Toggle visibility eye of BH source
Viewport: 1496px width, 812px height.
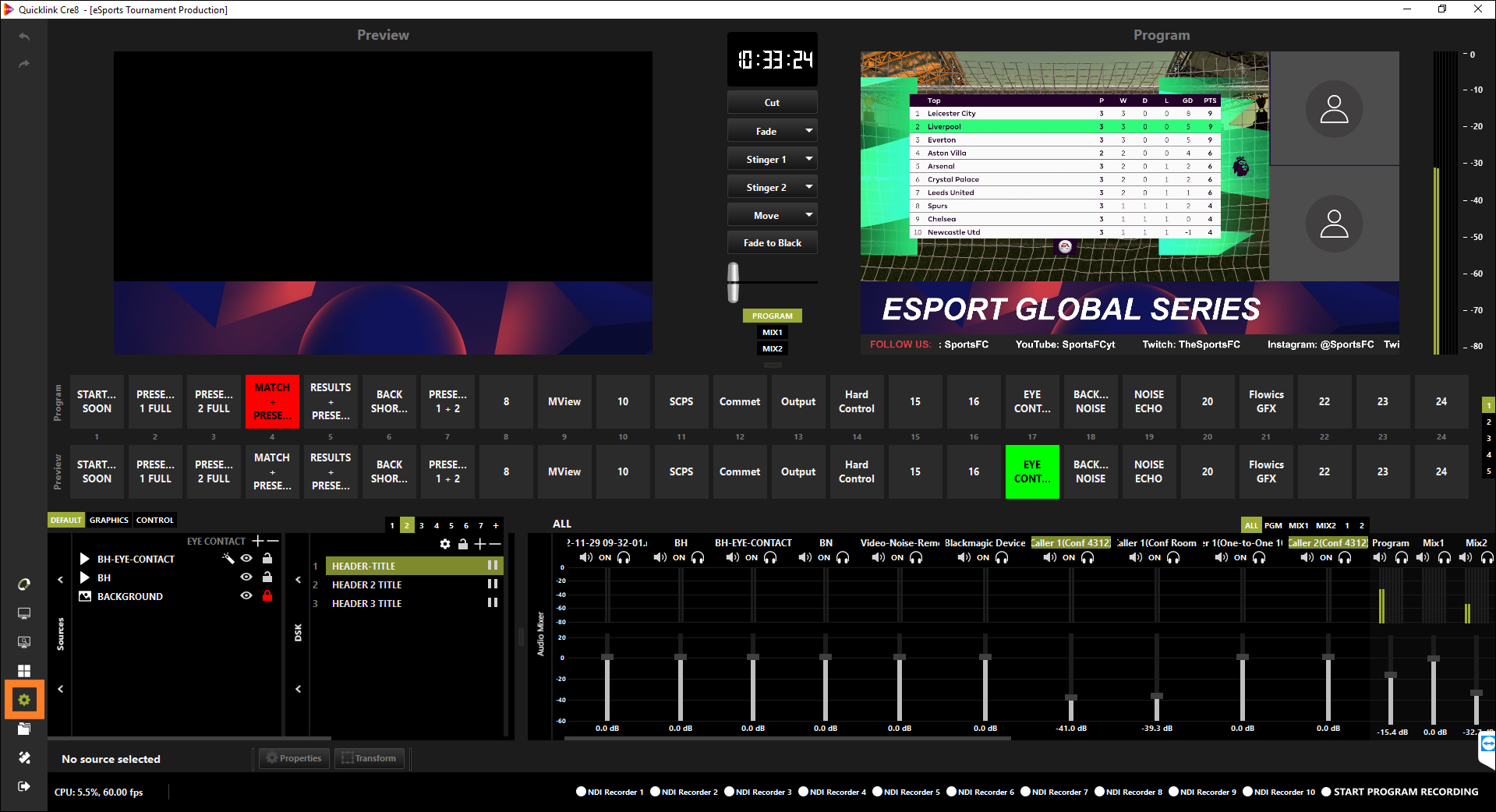(246, 577)
